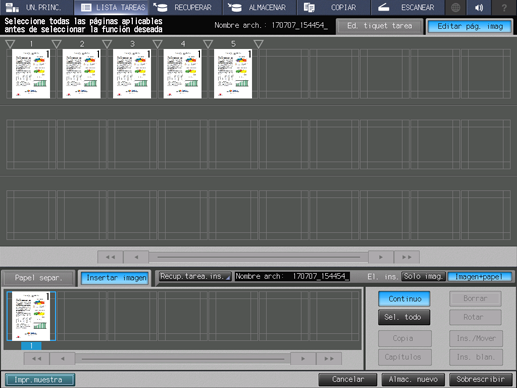Go to first page with double-left arrow in upper scrollbar
The height and width of the screenshot is (388, 517).
pyautogui.click(x=110, y=257)
